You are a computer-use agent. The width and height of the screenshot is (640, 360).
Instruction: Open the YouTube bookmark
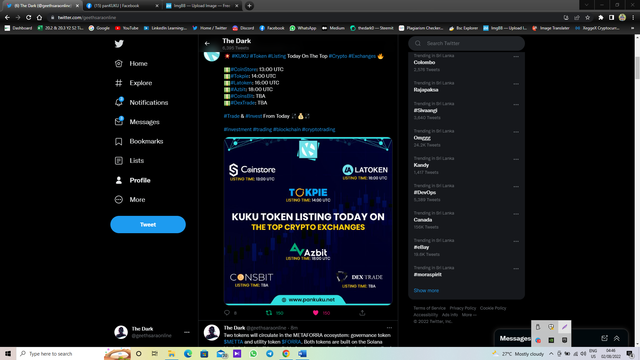(127, 28)
